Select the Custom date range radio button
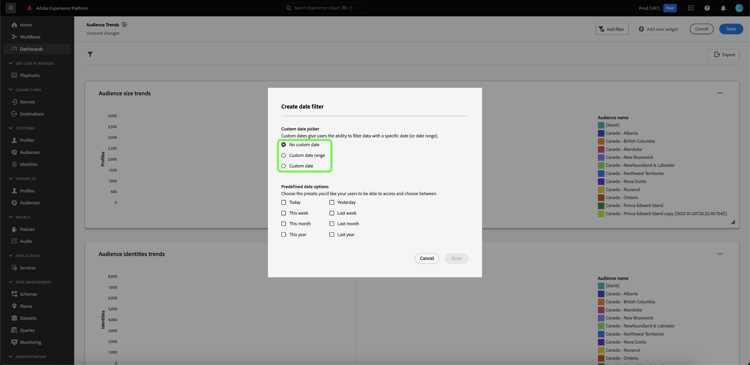The image size is (750, 365). point(284,155)
